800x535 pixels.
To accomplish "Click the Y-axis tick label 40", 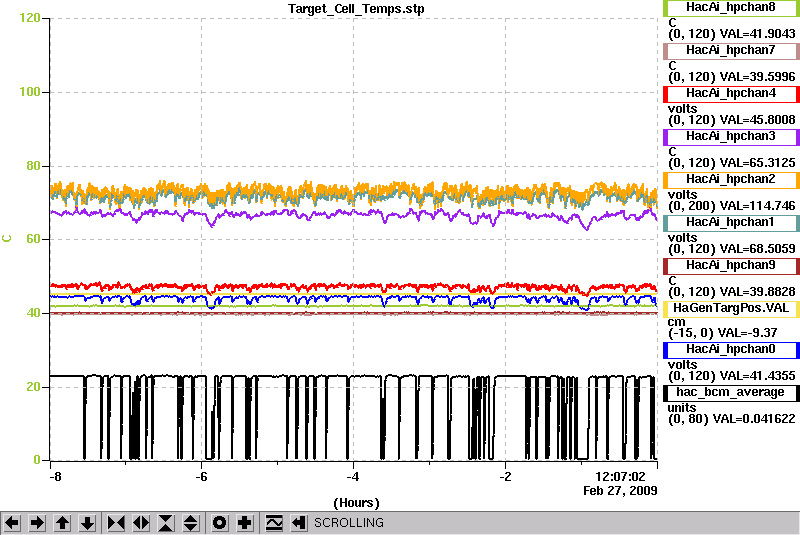I will point(33,313).
